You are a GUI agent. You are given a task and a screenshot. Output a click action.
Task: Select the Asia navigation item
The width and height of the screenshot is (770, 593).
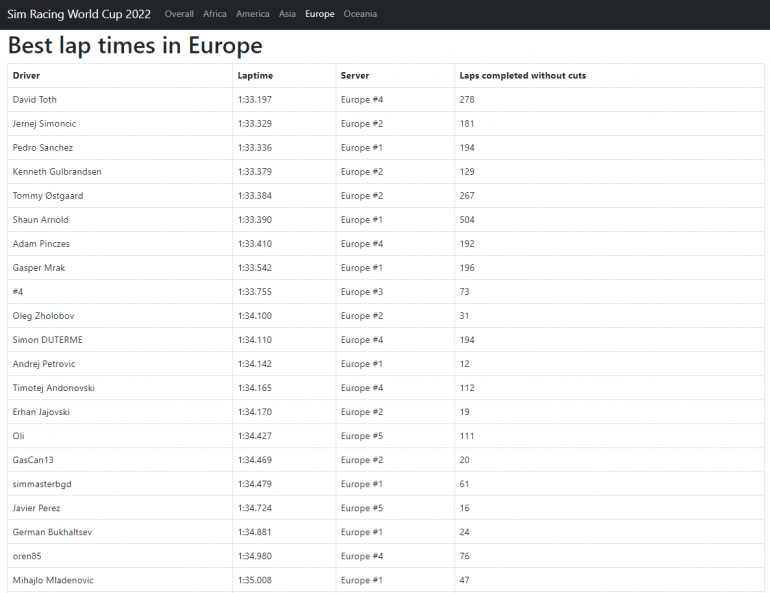pyautogui.click(x=287, y=14)
